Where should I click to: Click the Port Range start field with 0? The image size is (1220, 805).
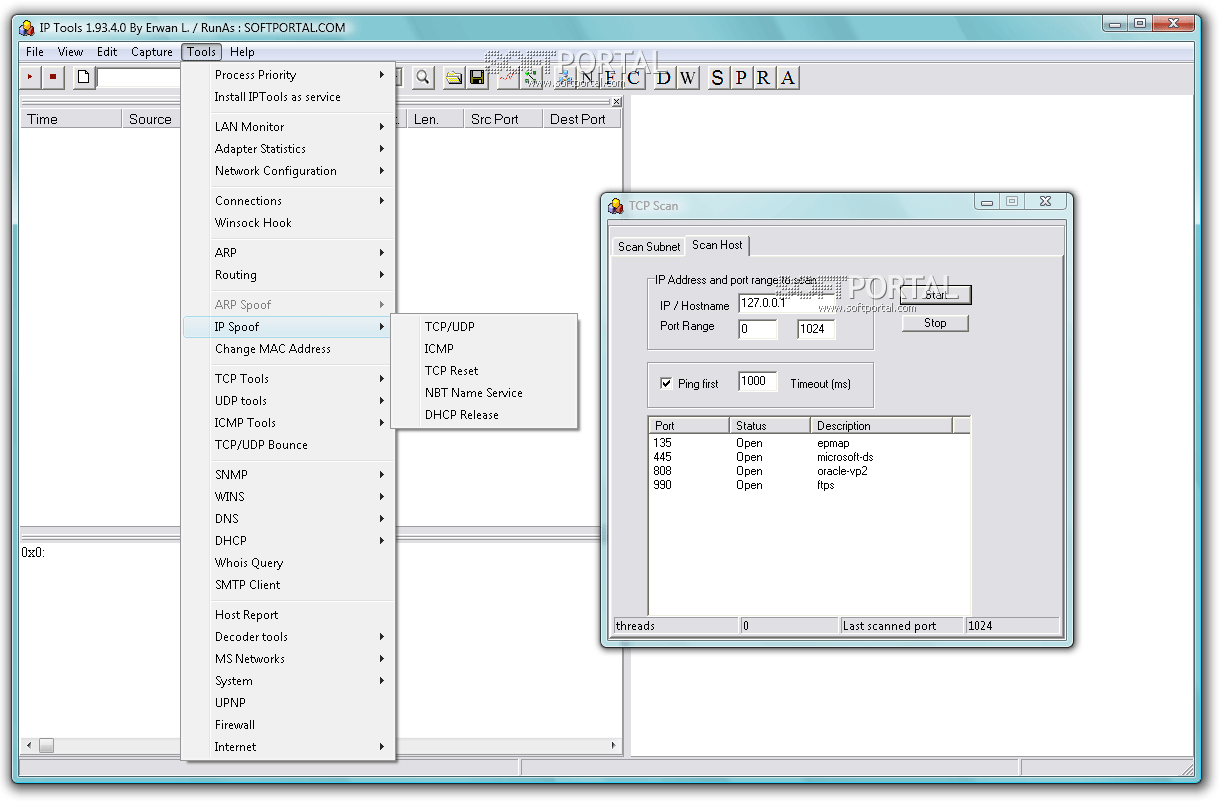tap(758, 329)
